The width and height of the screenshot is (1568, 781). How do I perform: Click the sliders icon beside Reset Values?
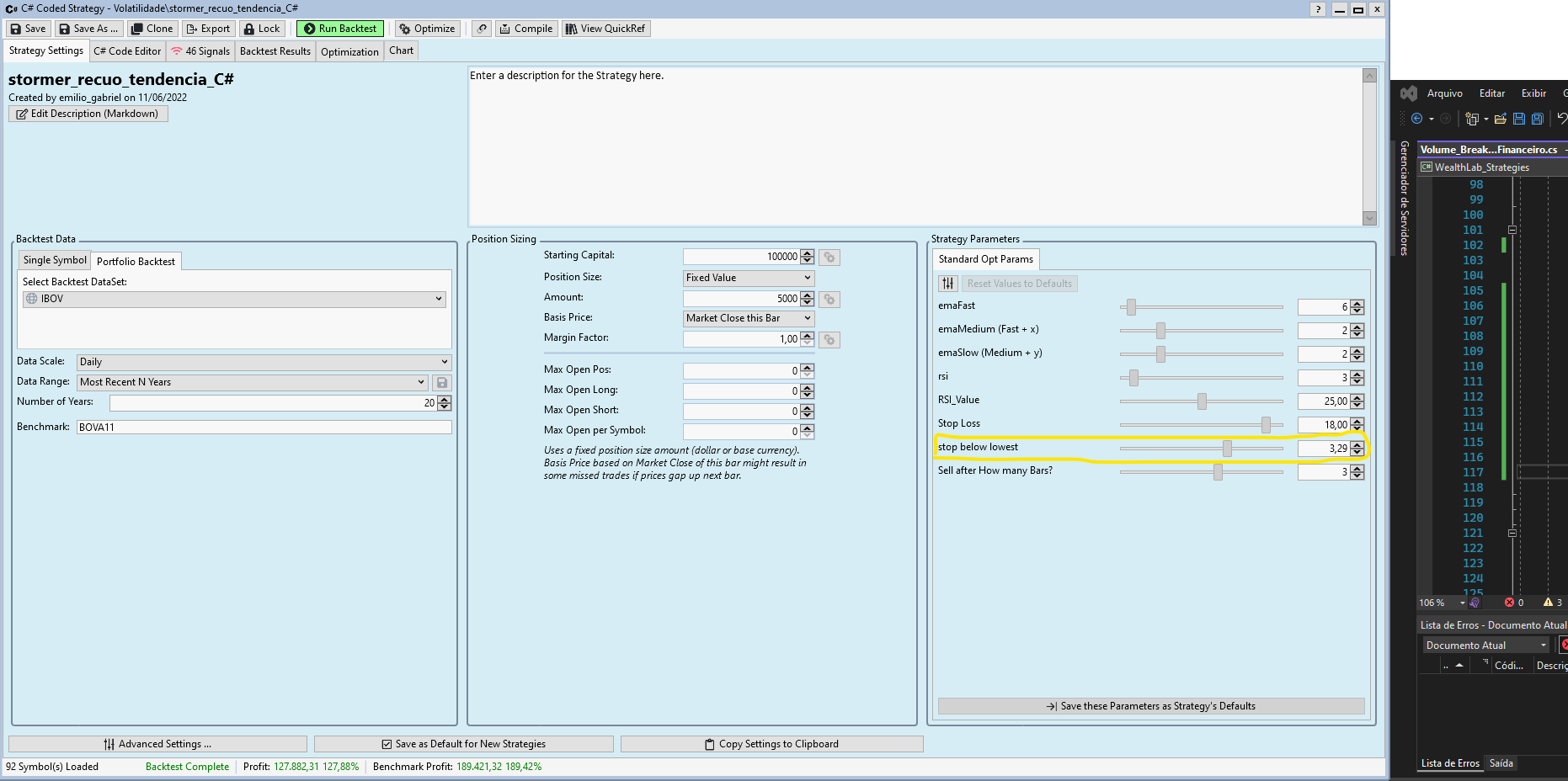tap(948, 284)
